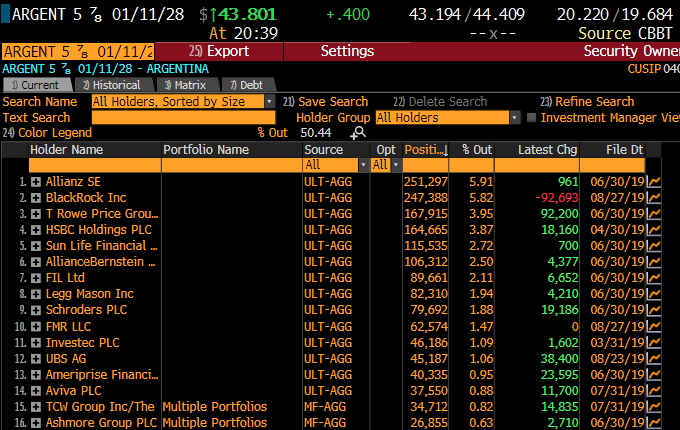Viewport: 680px width, 430px height.
Task: Open chart icon for T Rowe Price row
Action: coord(654,214)
